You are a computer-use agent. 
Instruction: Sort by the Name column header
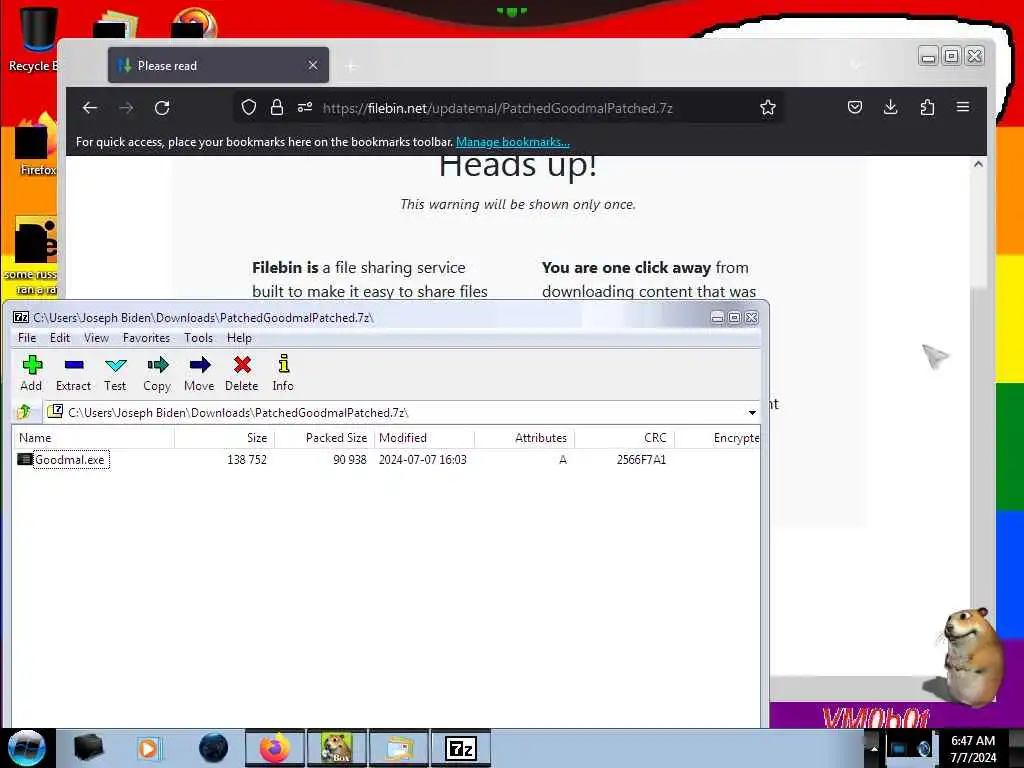click(x=93, y=438)
